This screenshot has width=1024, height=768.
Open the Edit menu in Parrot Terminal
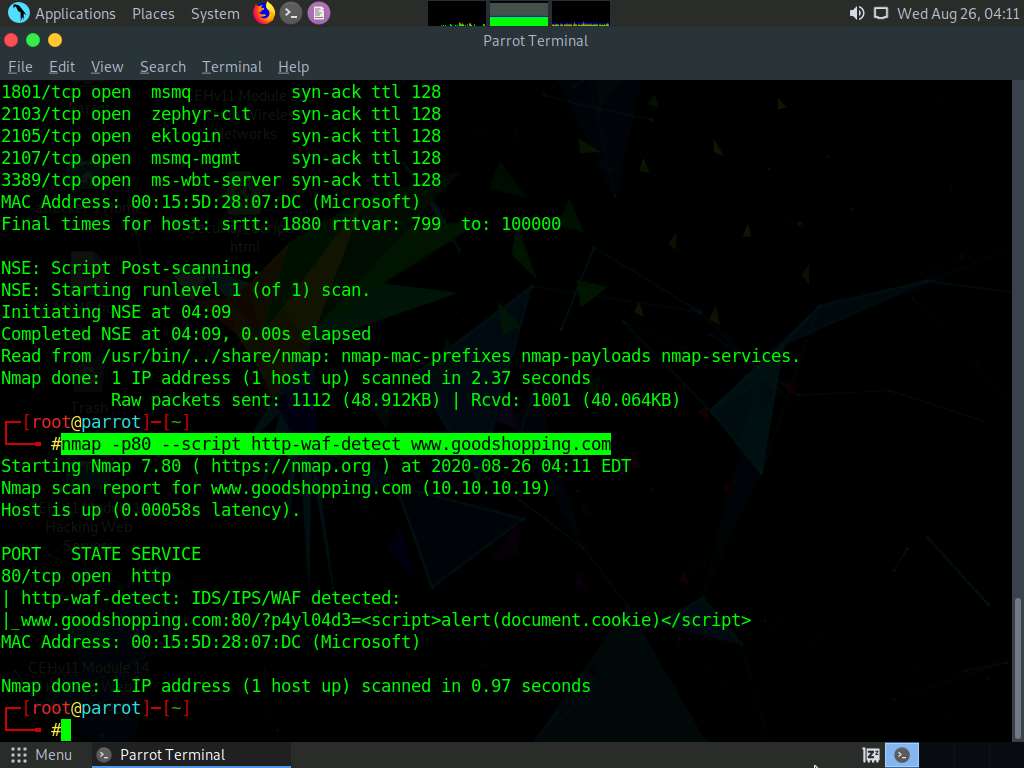click(61, 67)
